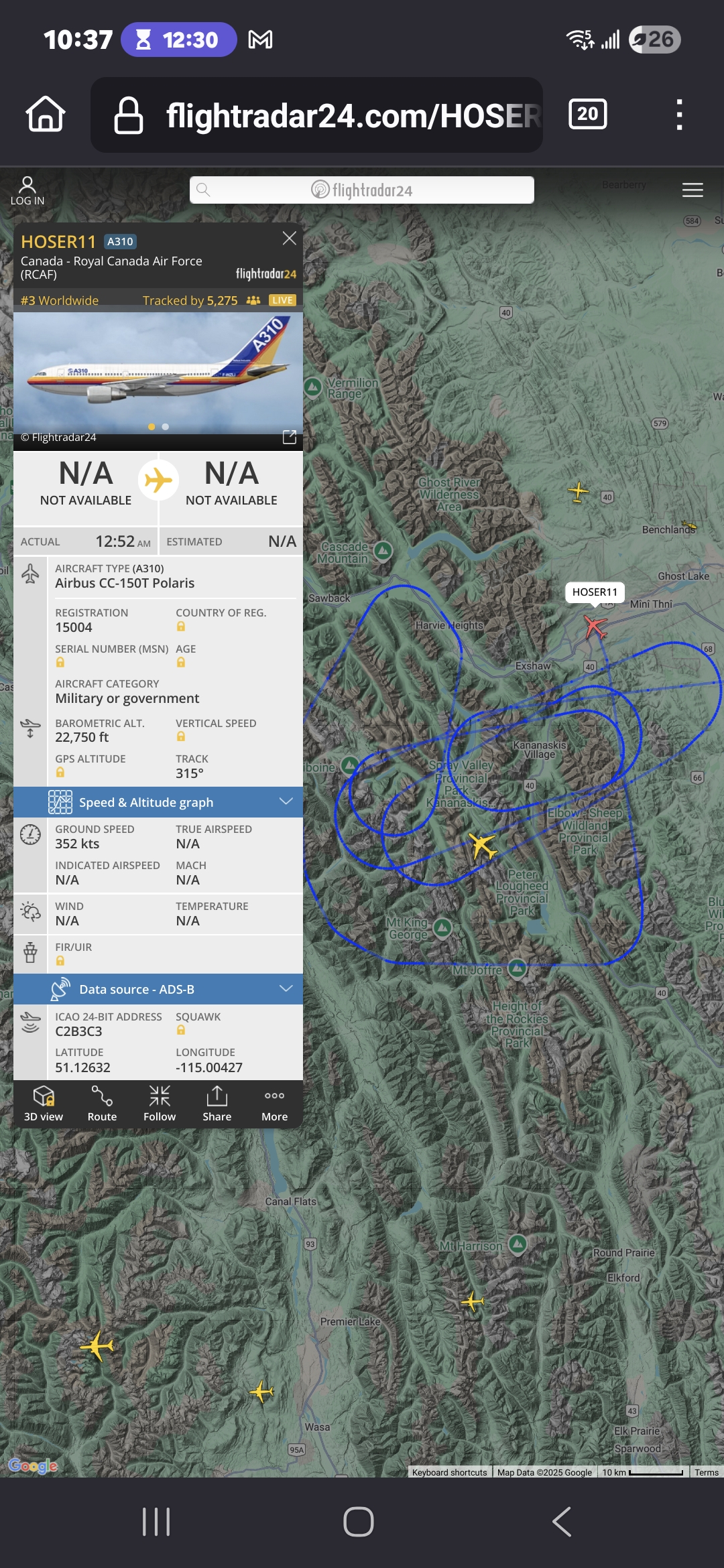
Task: Open the hamburger menu on the map
Action: [692, 190]
